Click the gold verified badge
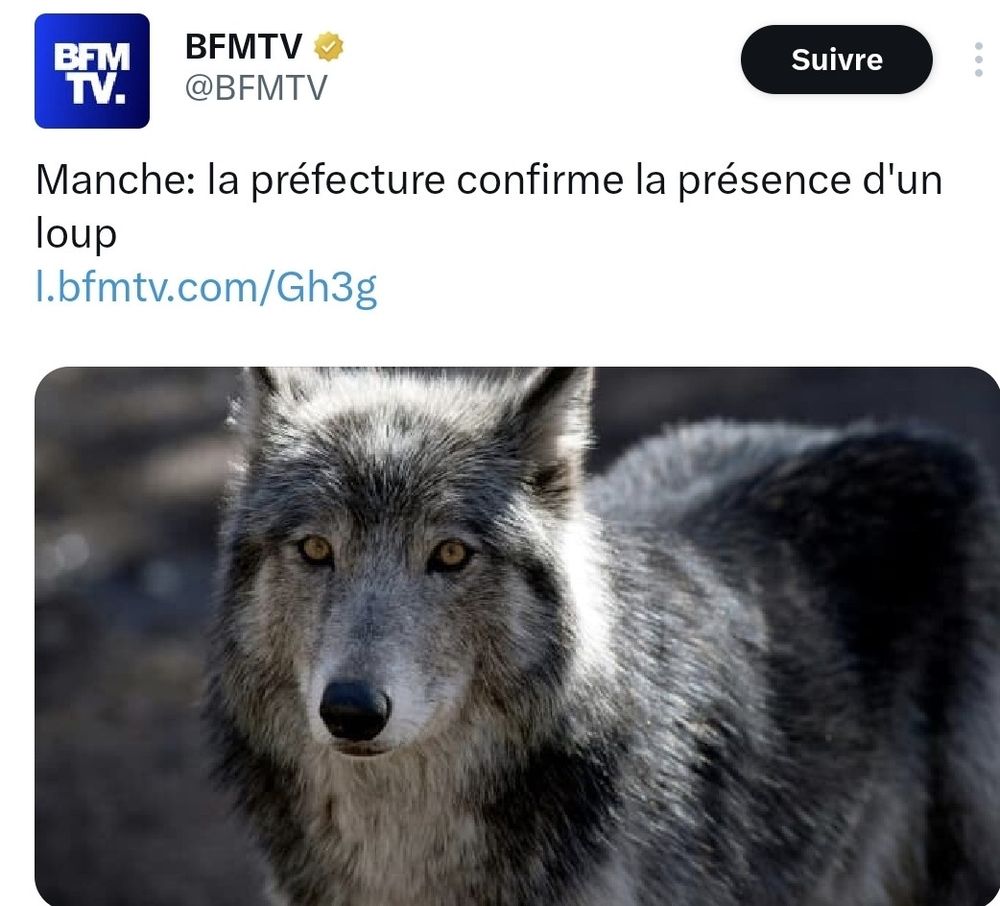 pyautogui.click(x=328, y=47)
